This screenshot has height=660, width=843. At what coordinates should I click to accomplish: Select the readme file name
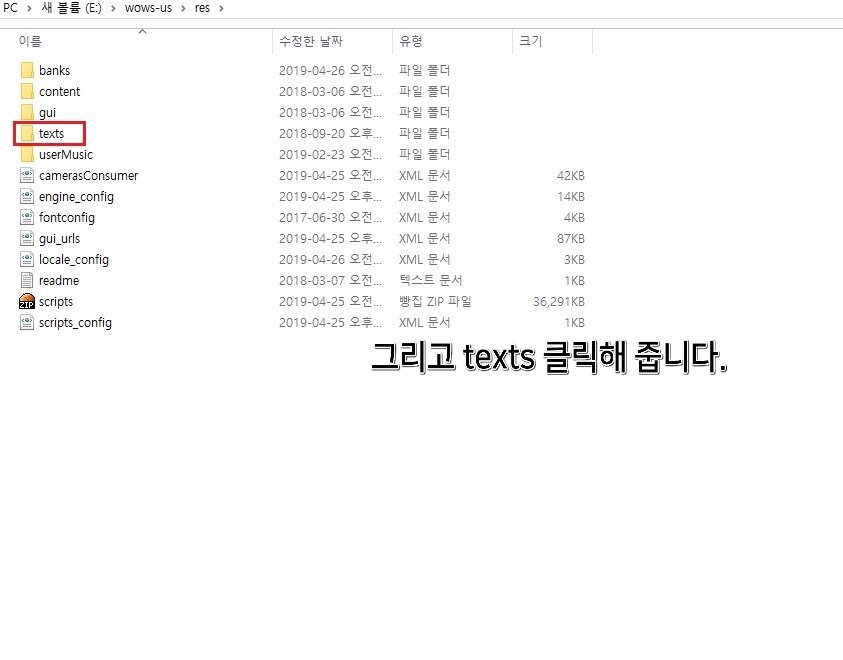pos(59,280)
